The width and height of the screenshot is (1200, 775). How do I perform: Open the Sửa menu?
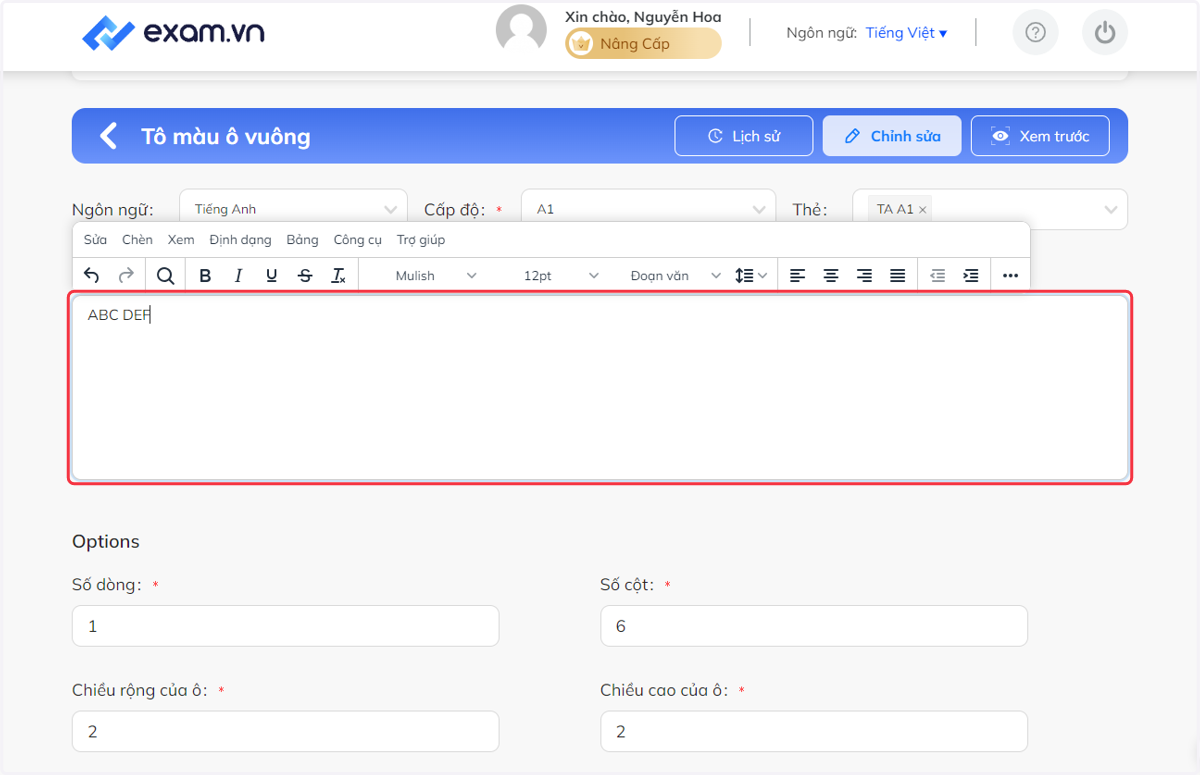click(95, 240)
